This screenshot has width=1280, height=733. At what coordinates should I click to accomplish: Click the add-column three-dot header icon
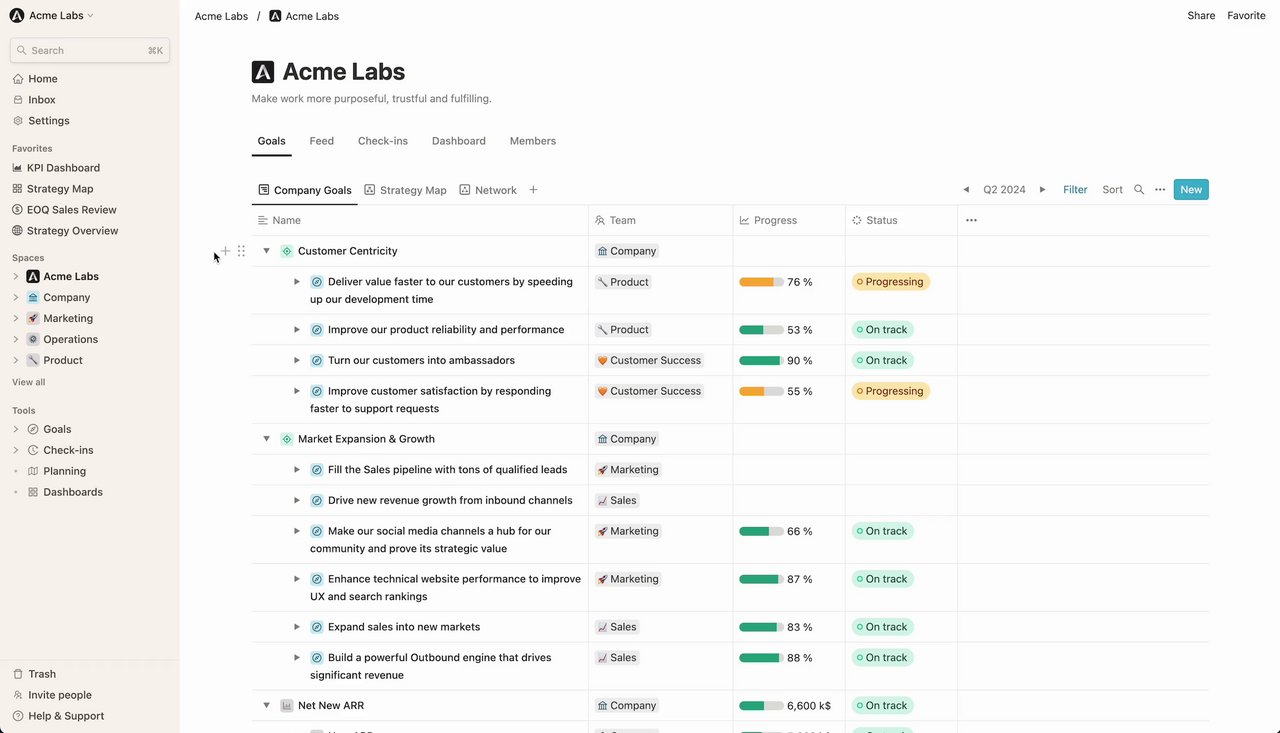click(971, 220)
